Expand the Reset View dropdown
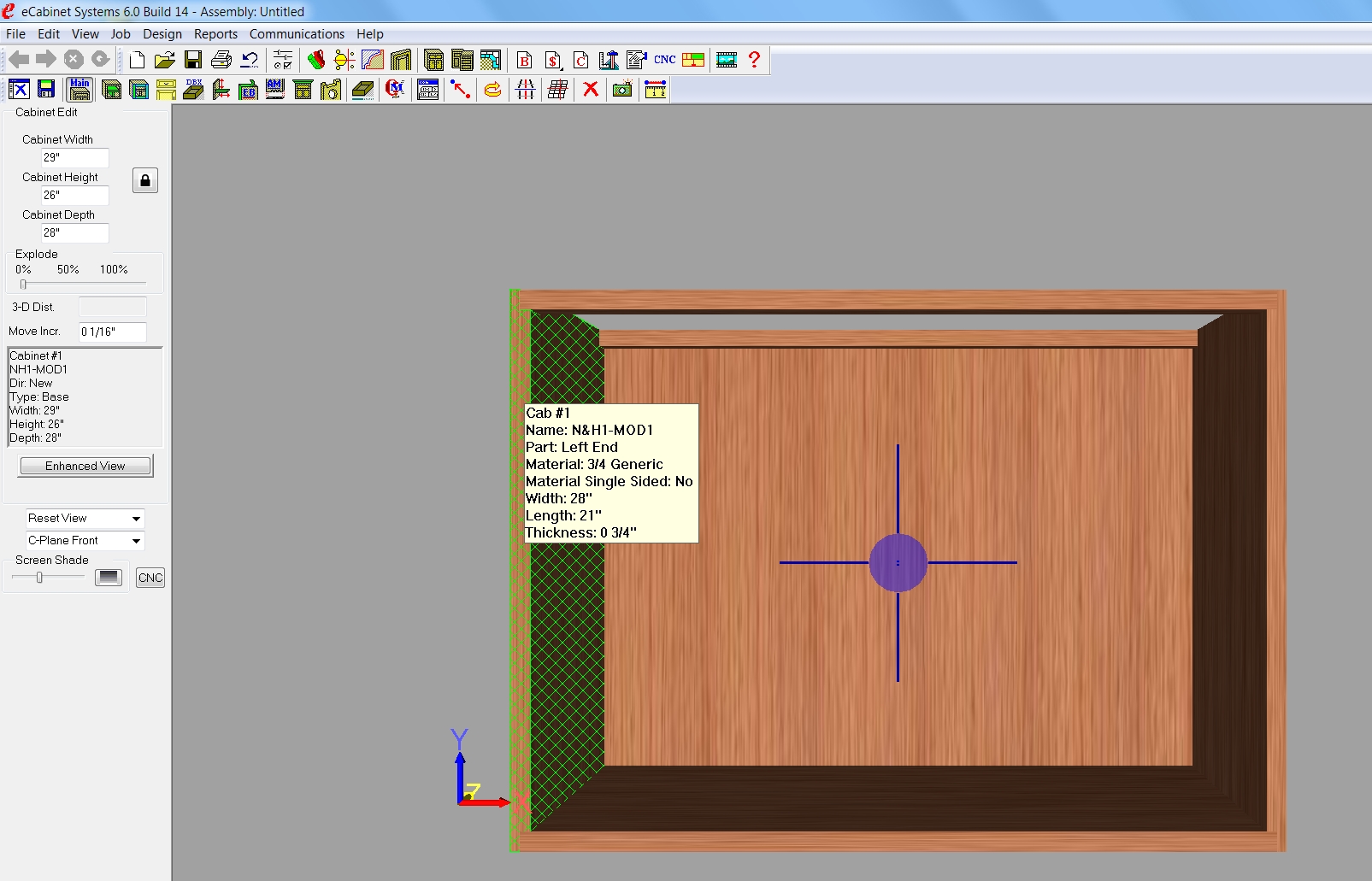Screen dimensions: 1372x881 [x=136, y=519]
